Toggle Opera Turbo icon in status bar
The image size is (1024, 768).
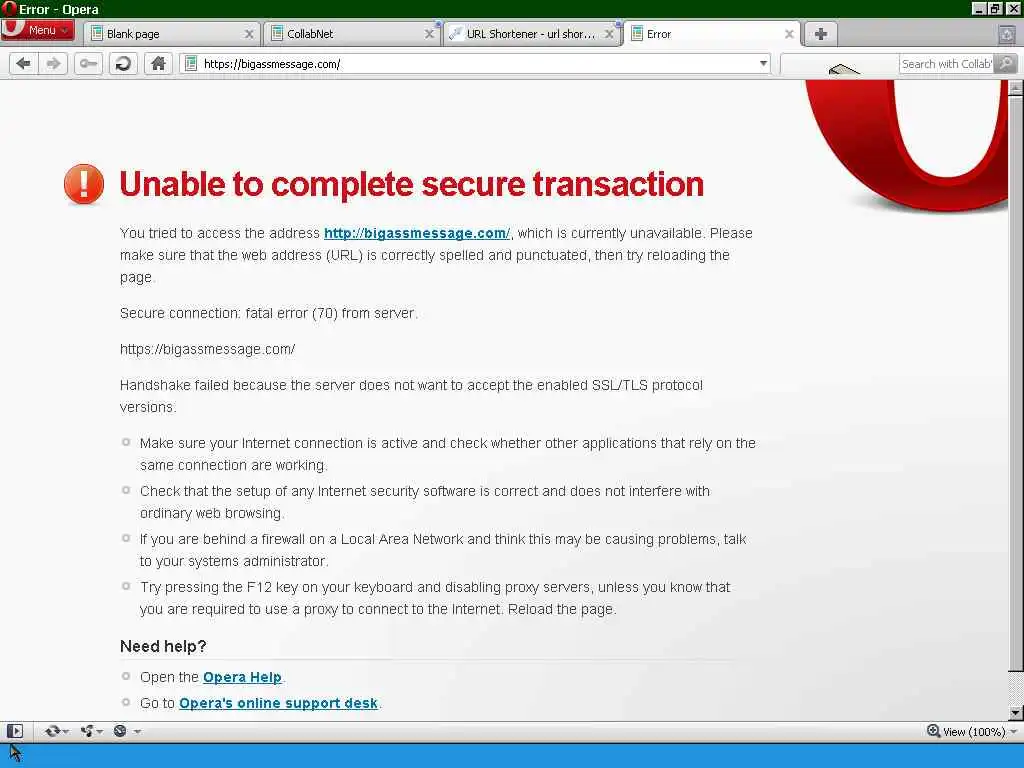tap(127, 731)
